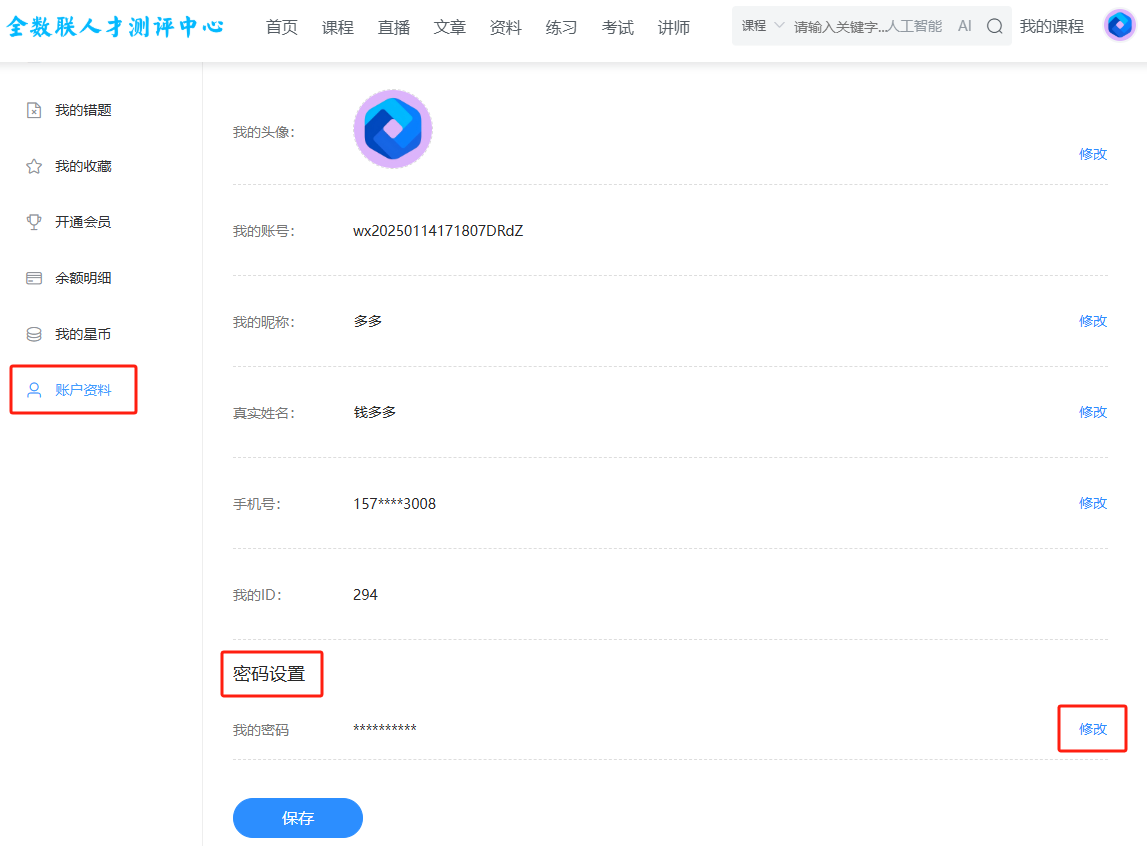This screenshot has width=1147, height=846.
Task: Open the 首页 navigation tab
Action: point(282,28)
